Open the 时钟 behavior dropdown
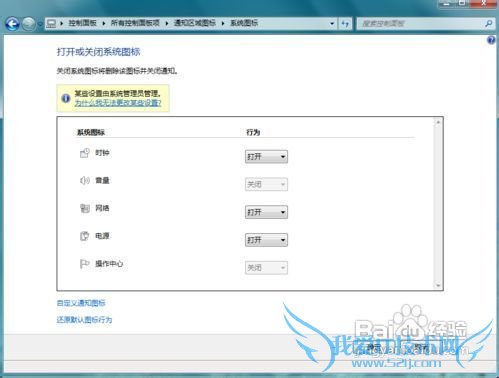Screen dimensions: 499x378 coord(266,157)
